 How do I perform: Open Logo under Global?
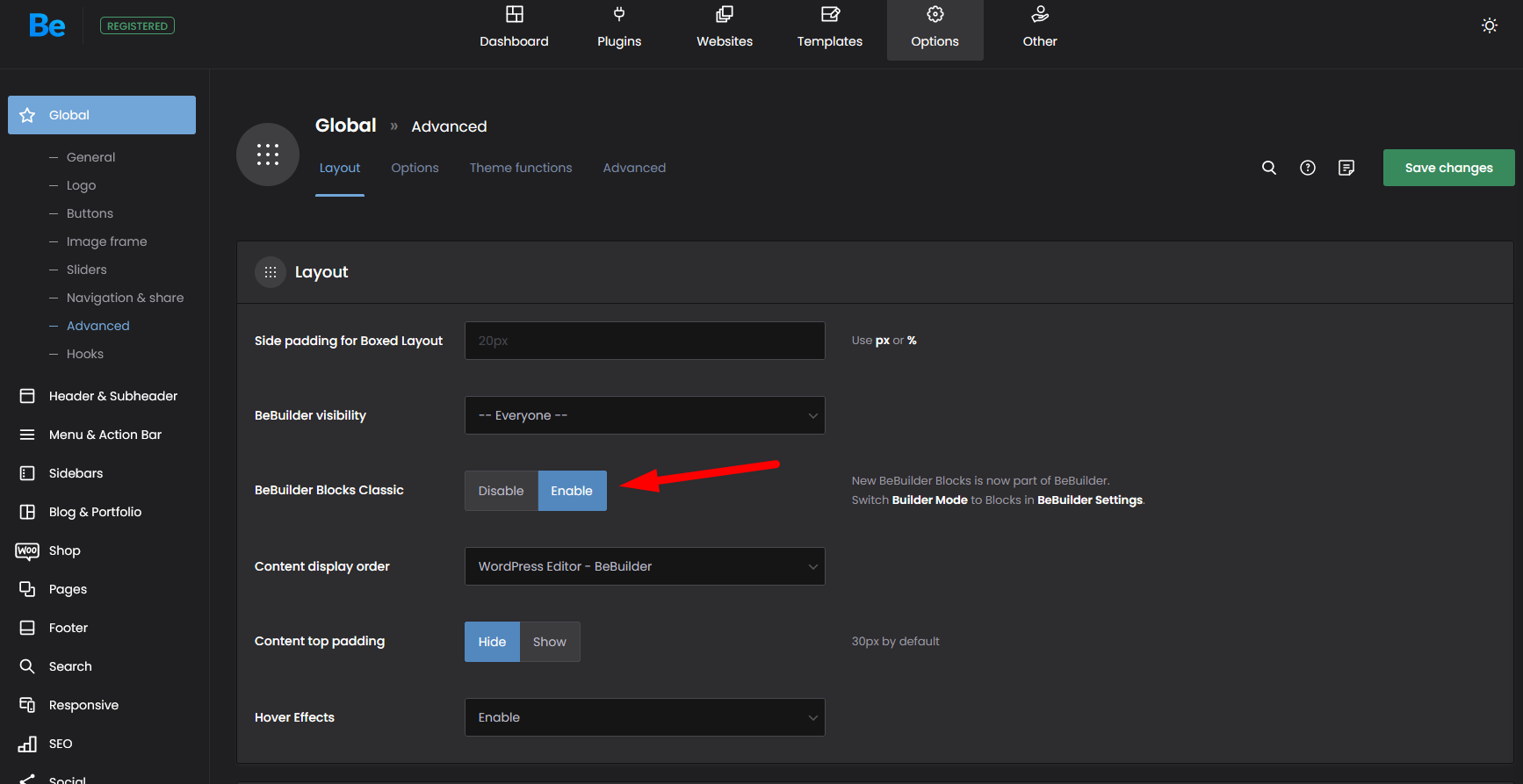coord(81,185)
